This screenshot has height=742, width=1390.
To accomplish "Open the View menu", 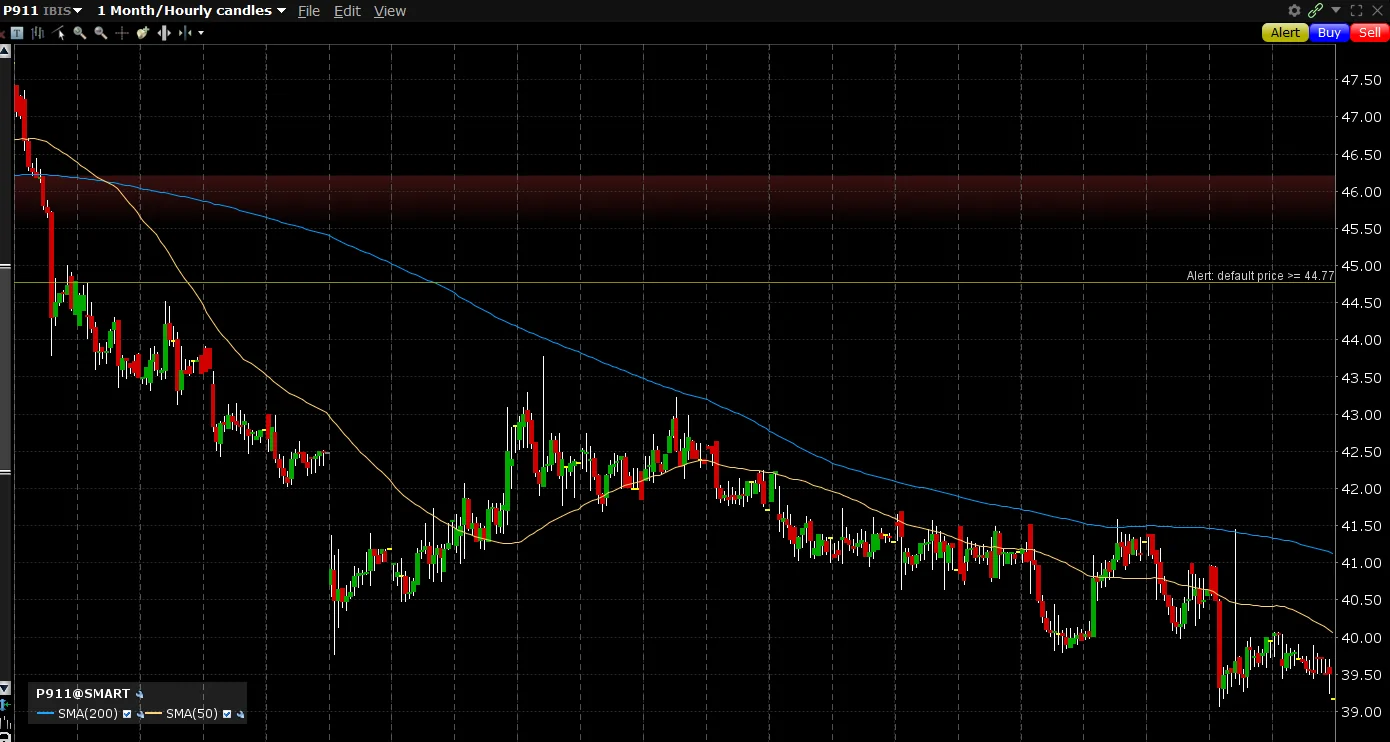I will (x=390, y=11).
